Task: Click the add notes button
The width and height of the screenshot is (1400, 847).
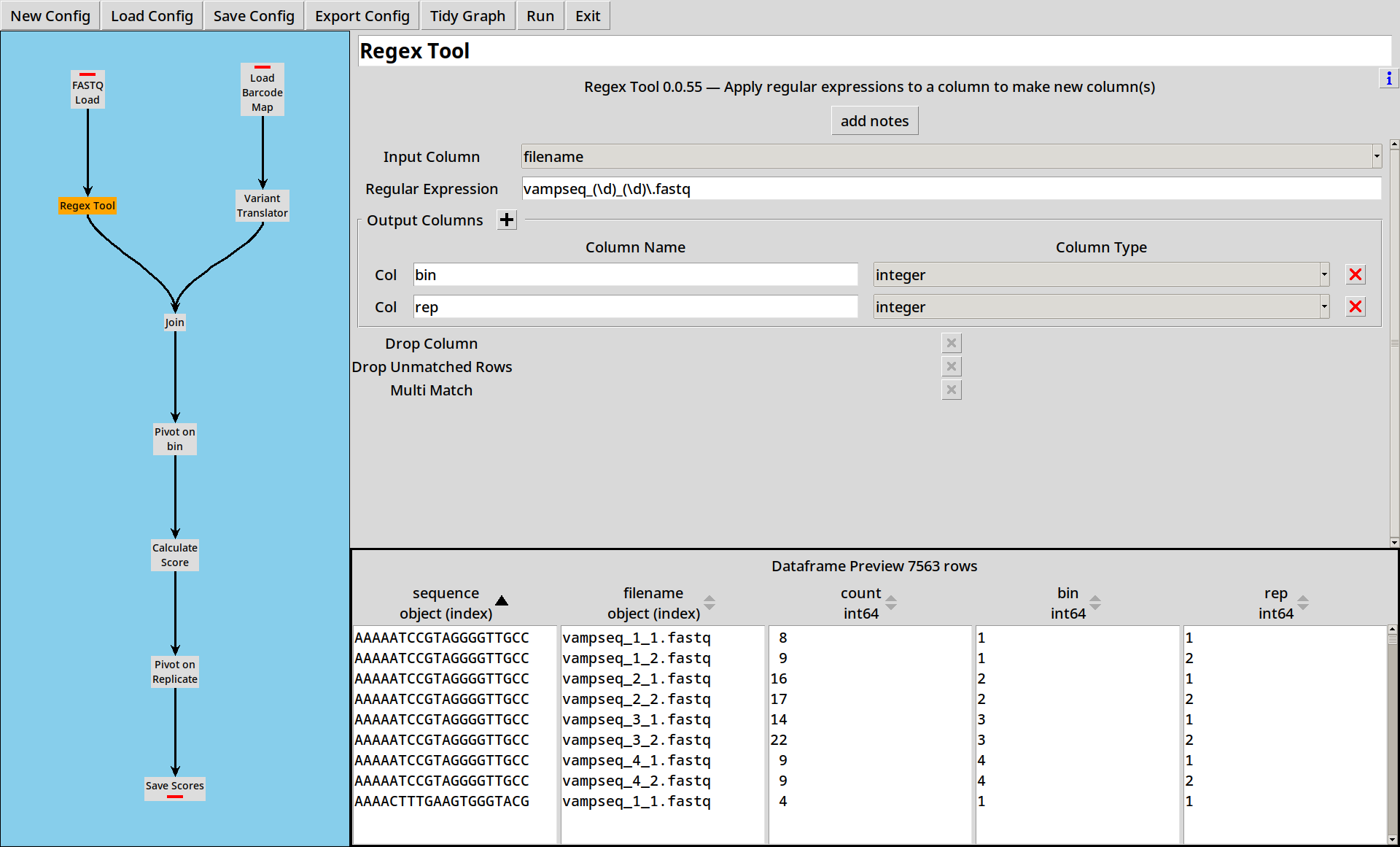Action: click(874, 121)
